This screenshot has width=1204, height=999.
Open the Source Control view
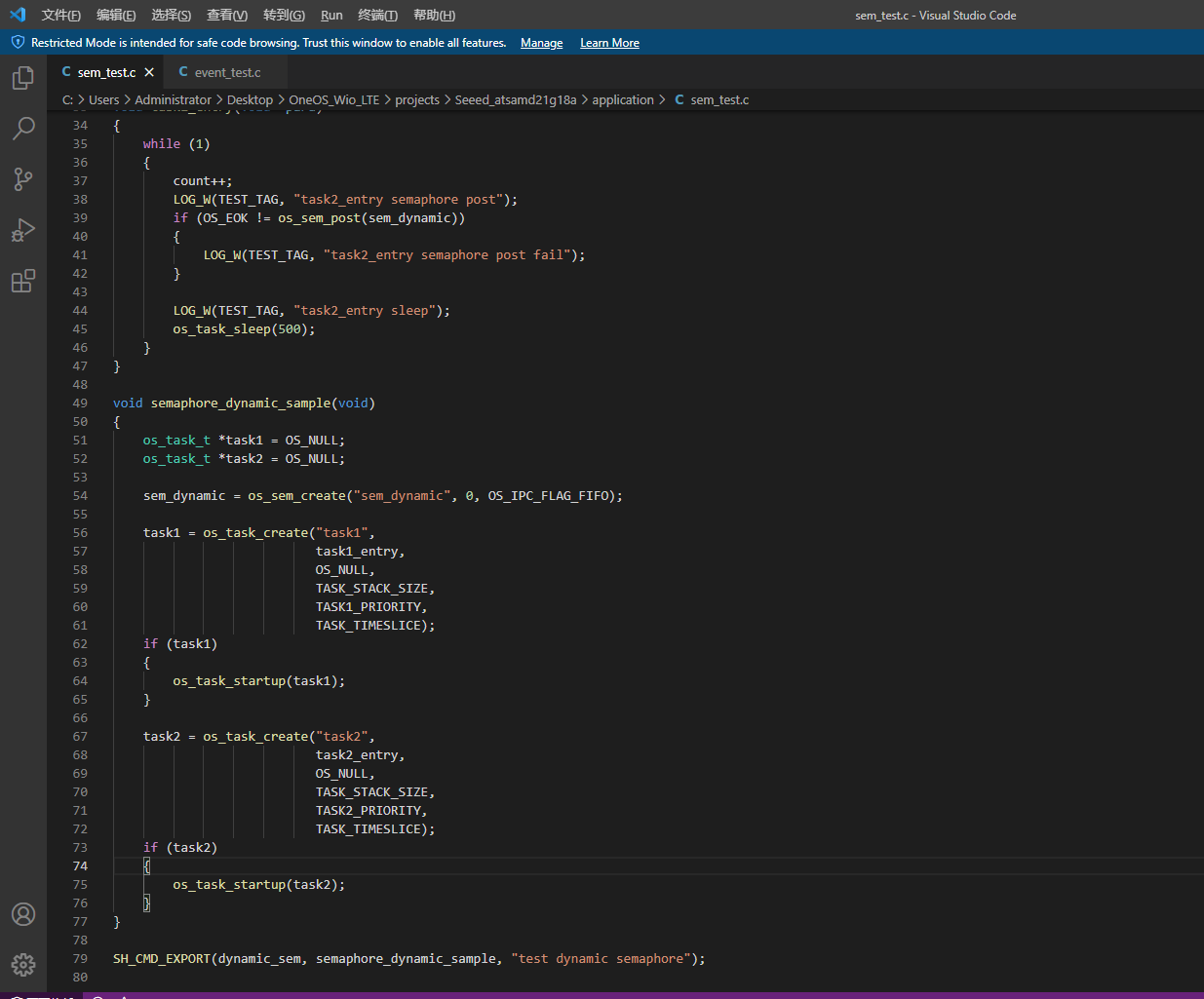[23, 179]
